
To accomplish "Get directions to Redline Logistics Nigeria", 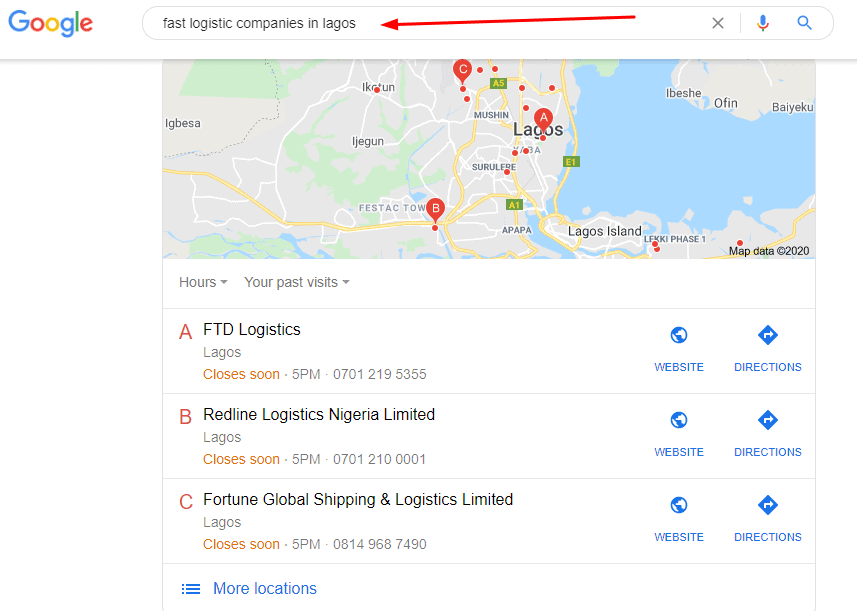I will click(x=768, y=421).
